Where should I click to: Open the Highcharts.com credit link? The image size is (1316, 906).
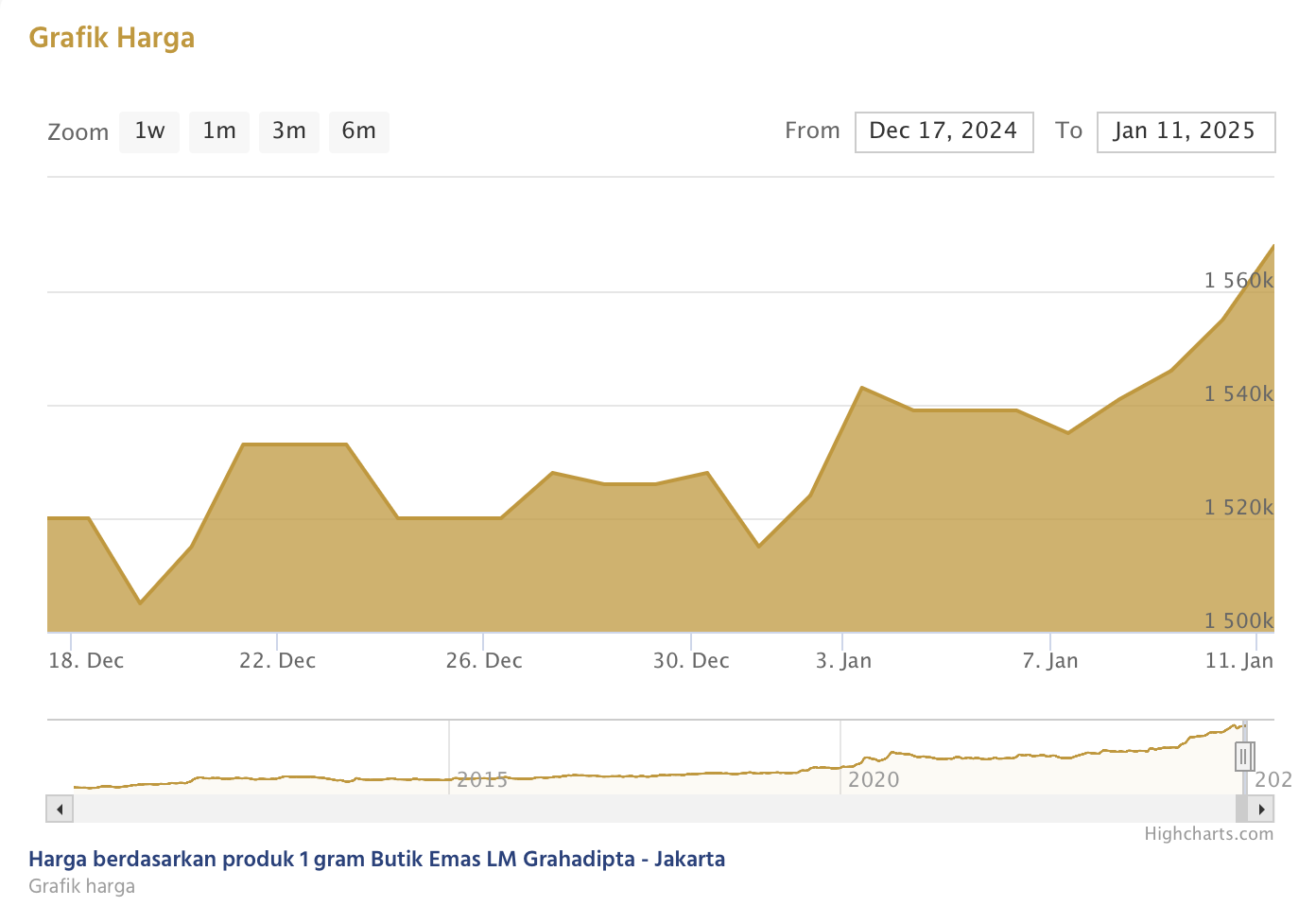[1208, 833]
